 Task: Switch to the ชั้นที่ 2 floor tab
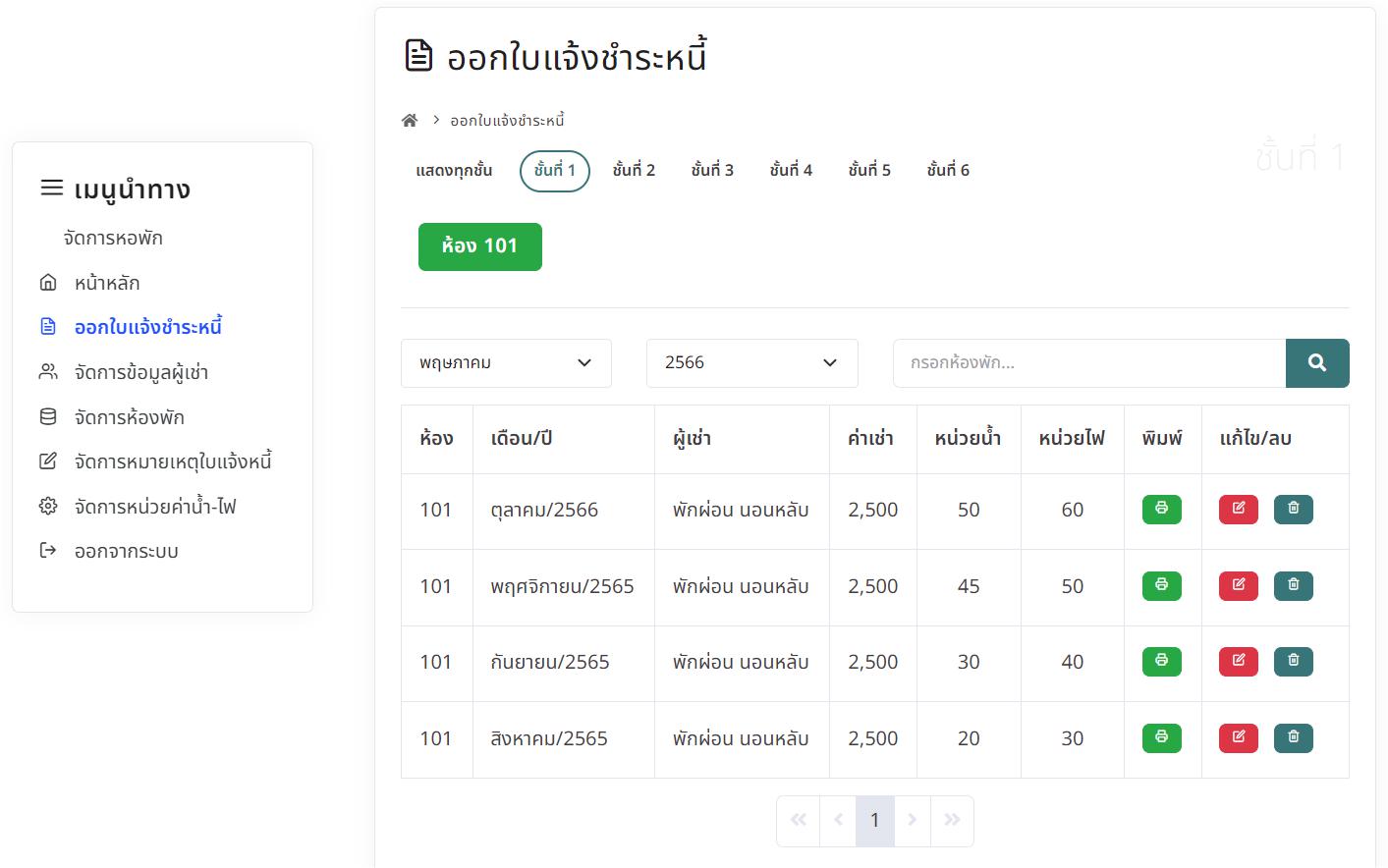[634, 171]
